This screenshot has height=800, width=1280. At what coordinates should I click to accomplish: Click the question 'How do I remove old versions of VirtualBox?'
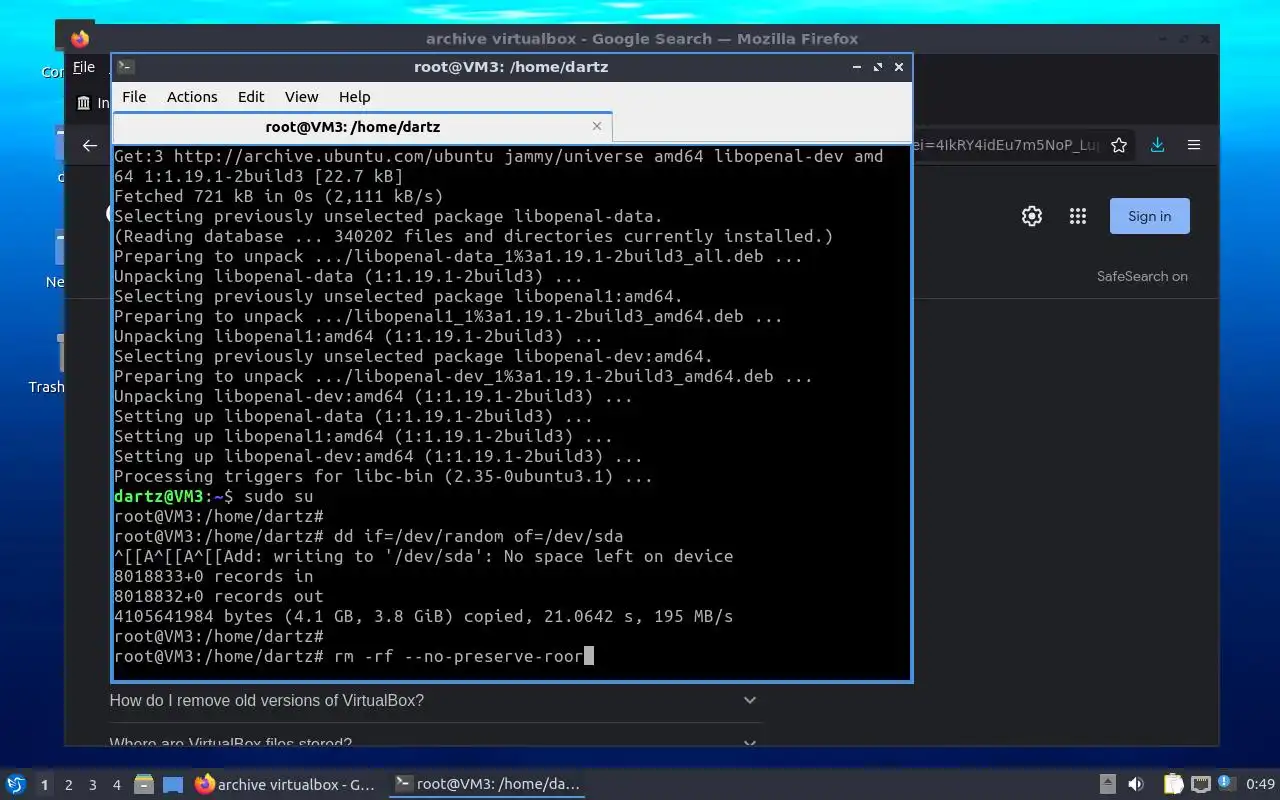267,700
